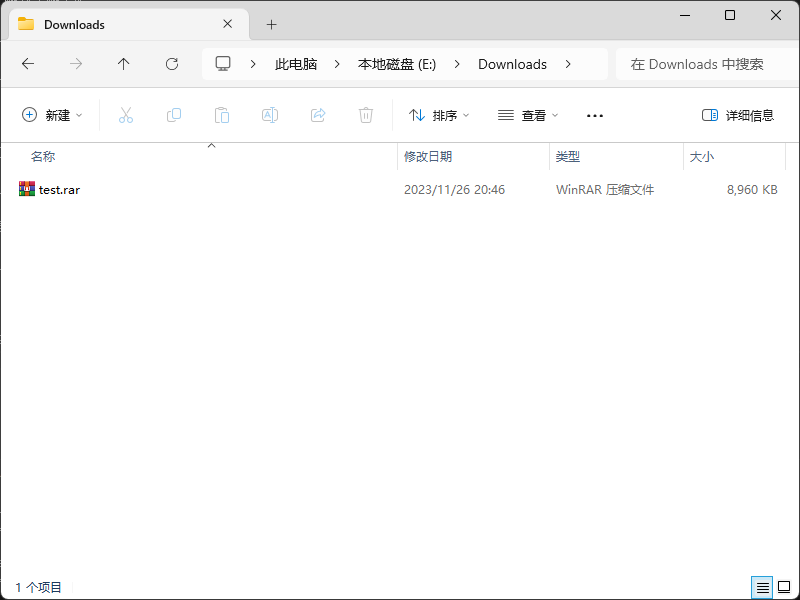Click the Copy icon in the toolbar
Screen dimensions: 800x600
pos(173,115)
